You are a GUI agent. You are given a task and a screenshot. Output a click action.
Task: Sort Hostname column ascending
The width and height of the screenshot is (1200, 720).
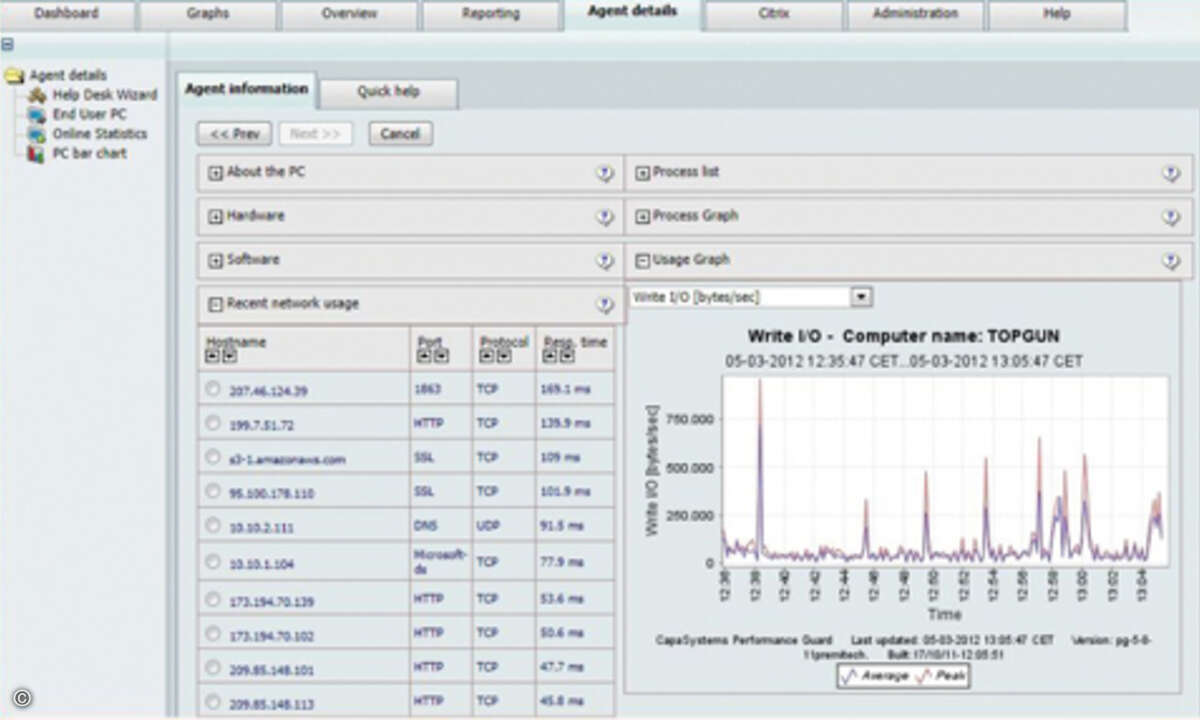pyautogui.click(x=212, y=356)
